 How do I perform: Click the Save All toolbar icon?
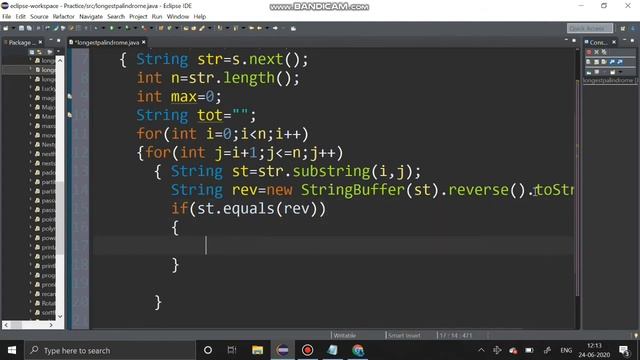click(29, 28)
